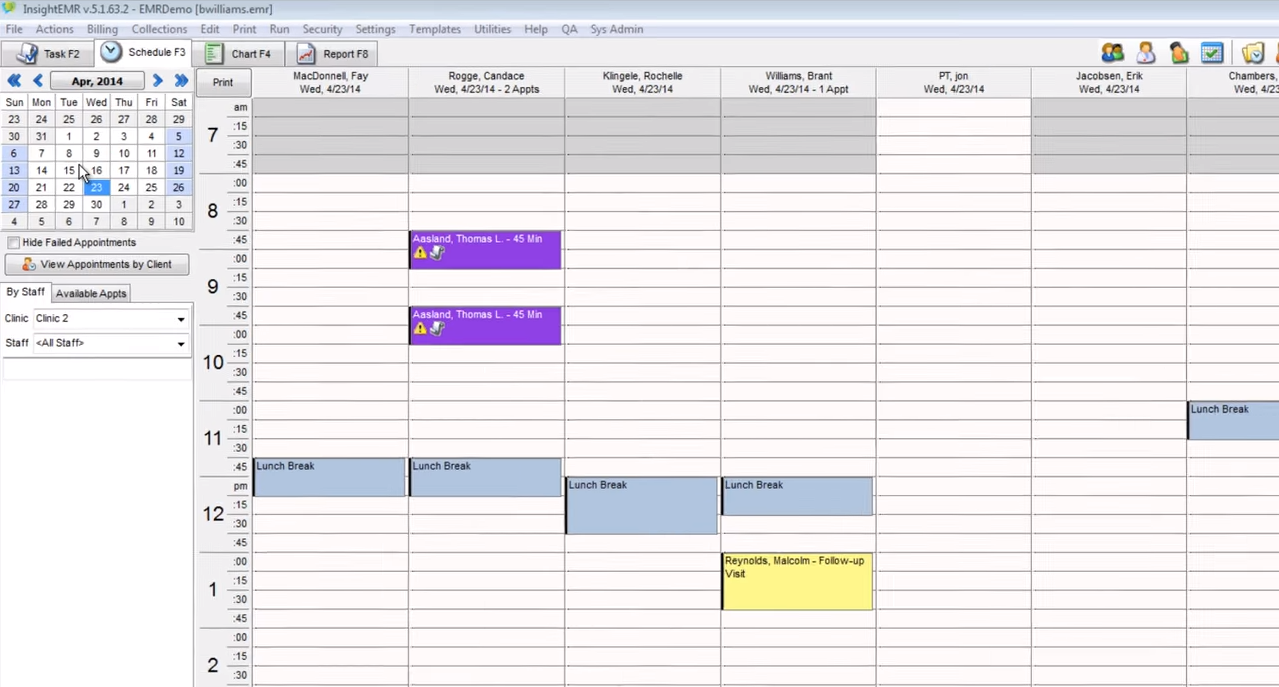1279x687 pixels.
Task: Select MacDonnell's Lunch Break block
Action: [x=329, y=477]
